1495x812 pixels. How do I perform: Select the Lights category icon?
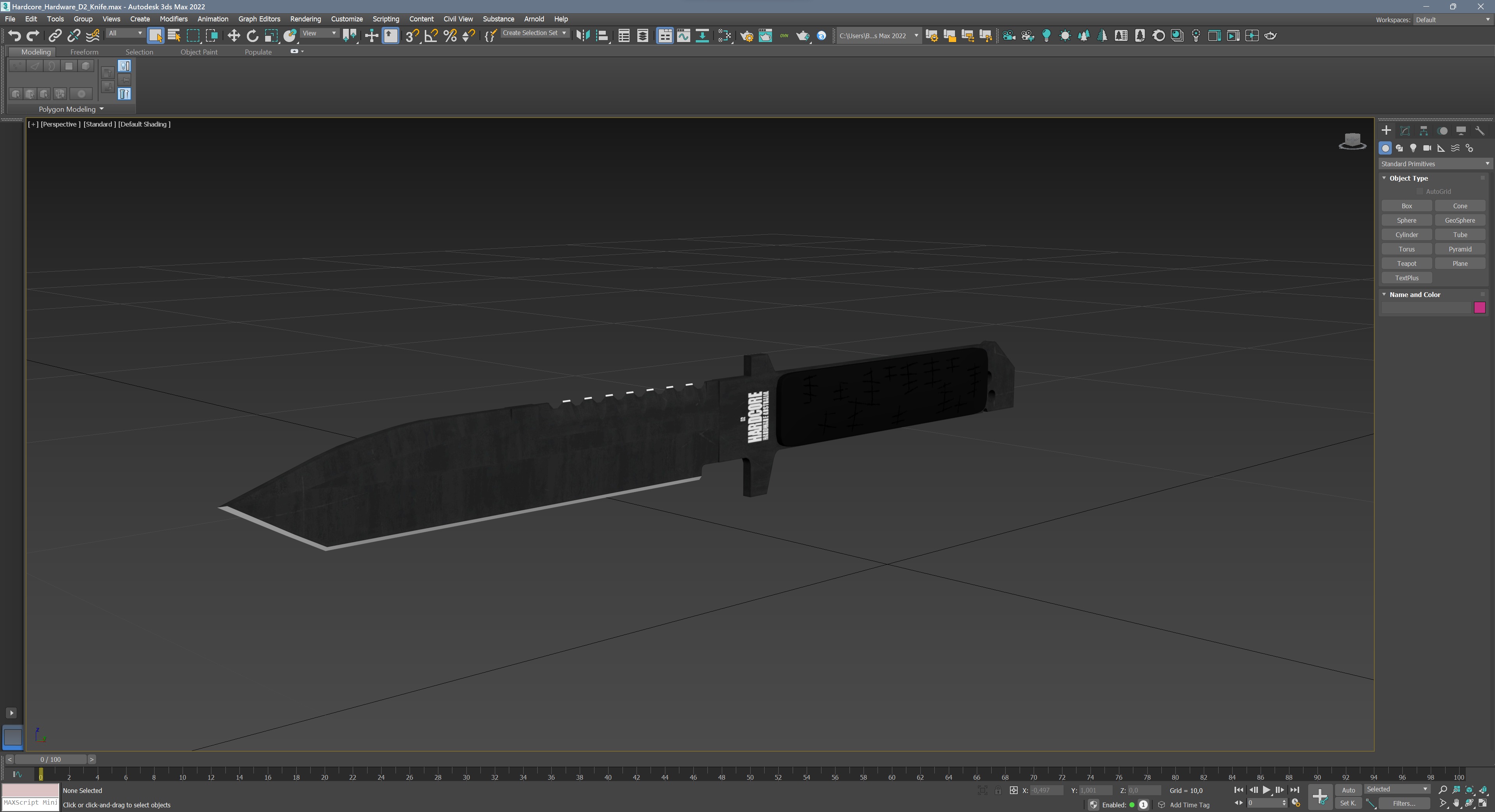pyautogui.click(x=1414, y=148)
